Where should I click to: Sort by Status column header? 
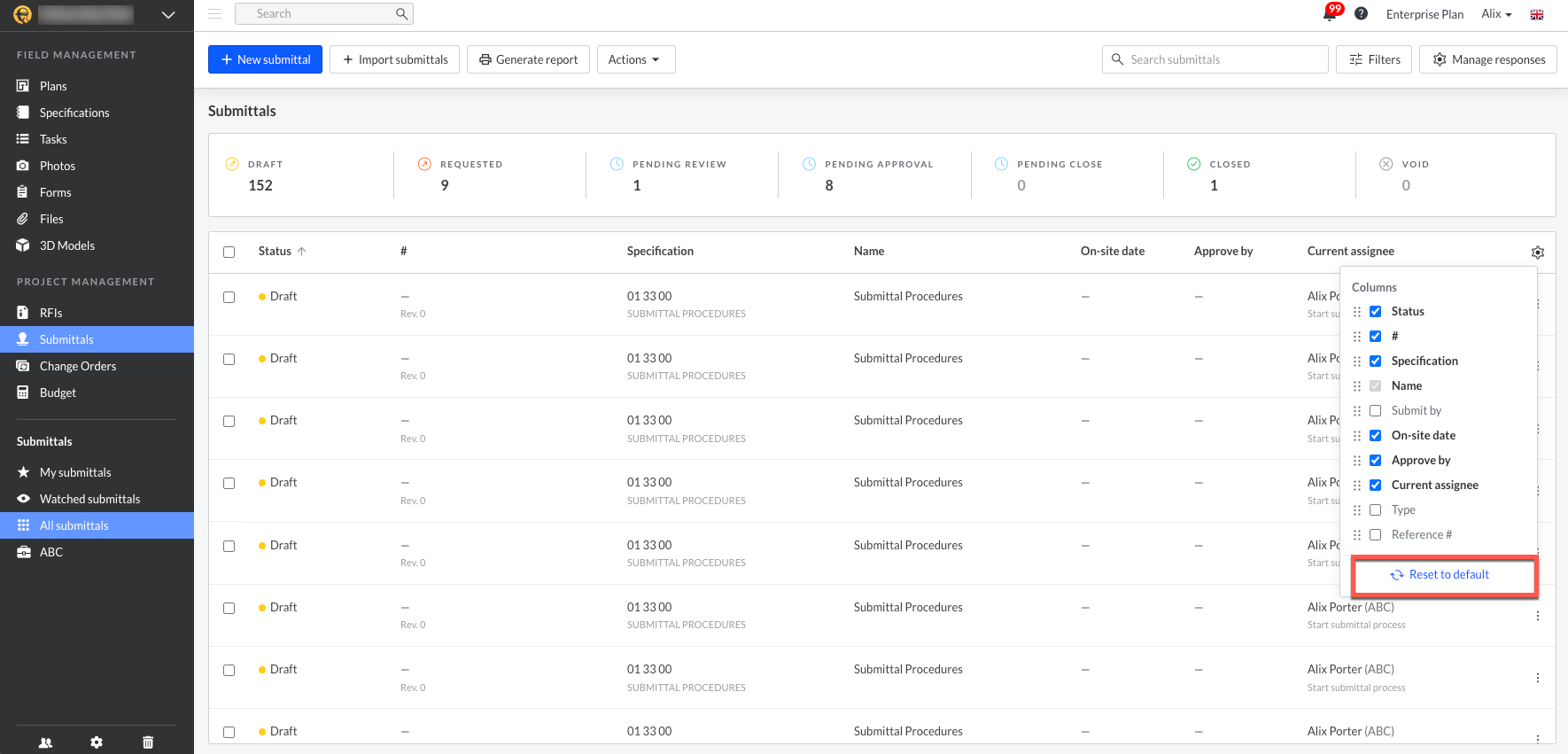coord(282,251)
